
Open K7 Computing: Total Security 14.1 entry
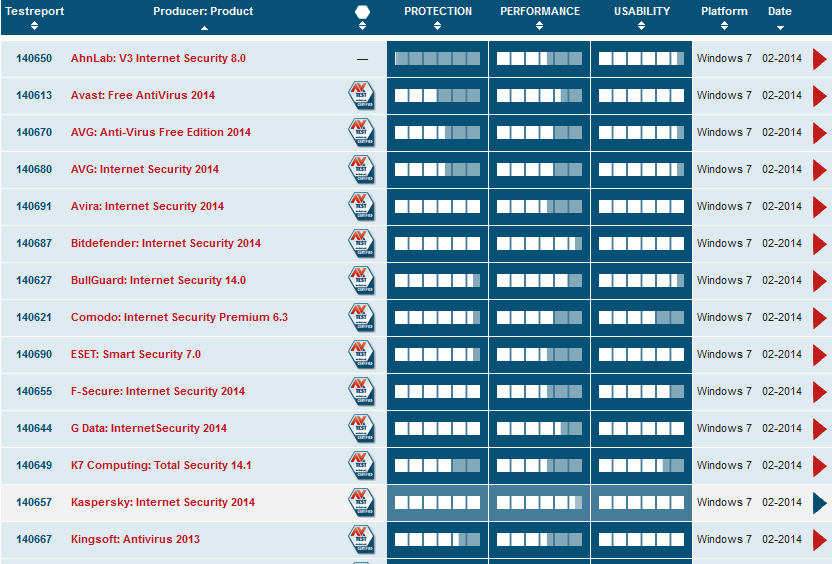pyautogui.click(x=161, y=465)
